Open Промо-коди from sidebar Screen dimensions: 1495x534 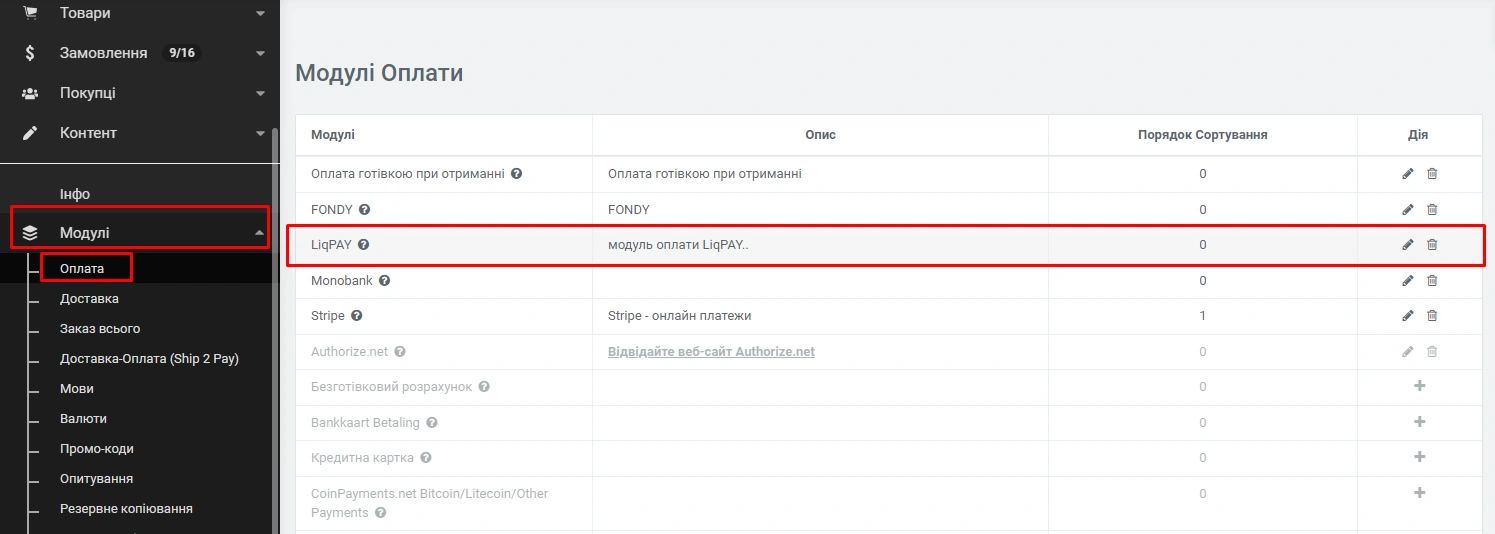96,448
